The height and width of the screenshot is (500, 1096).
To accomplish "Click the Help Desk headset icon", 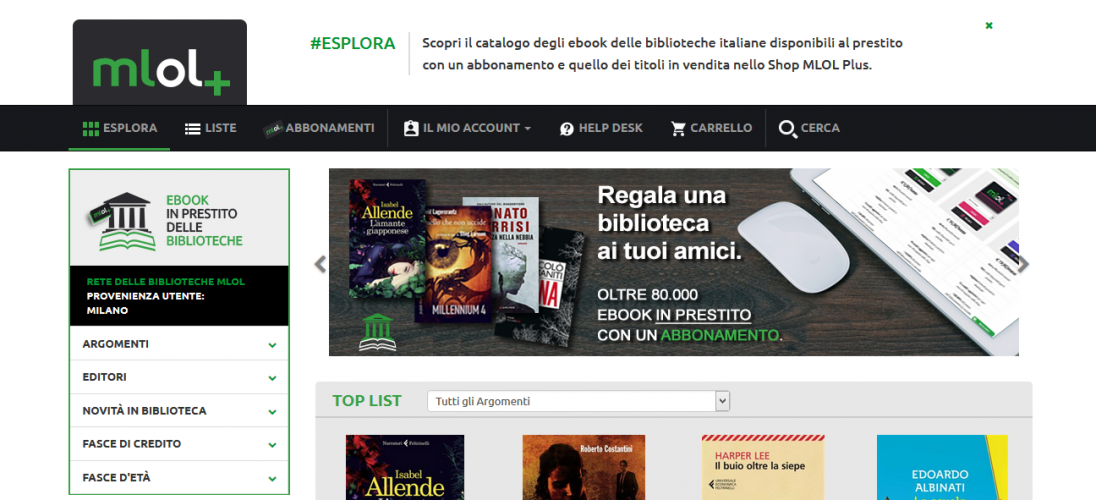I will [x=567, y=129].
